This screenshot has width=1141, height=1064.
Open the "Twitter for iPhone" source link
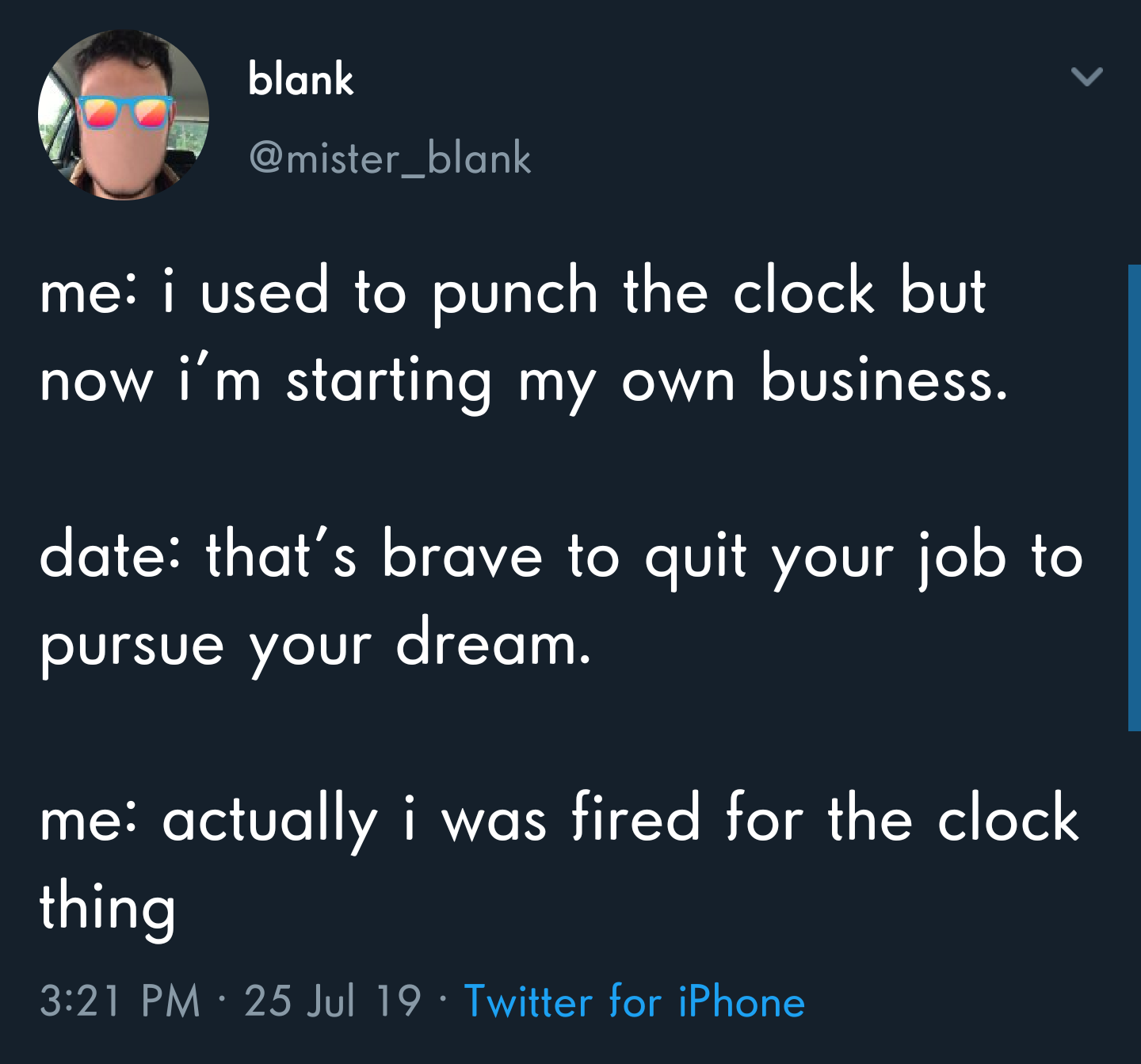pos(634,1001)
